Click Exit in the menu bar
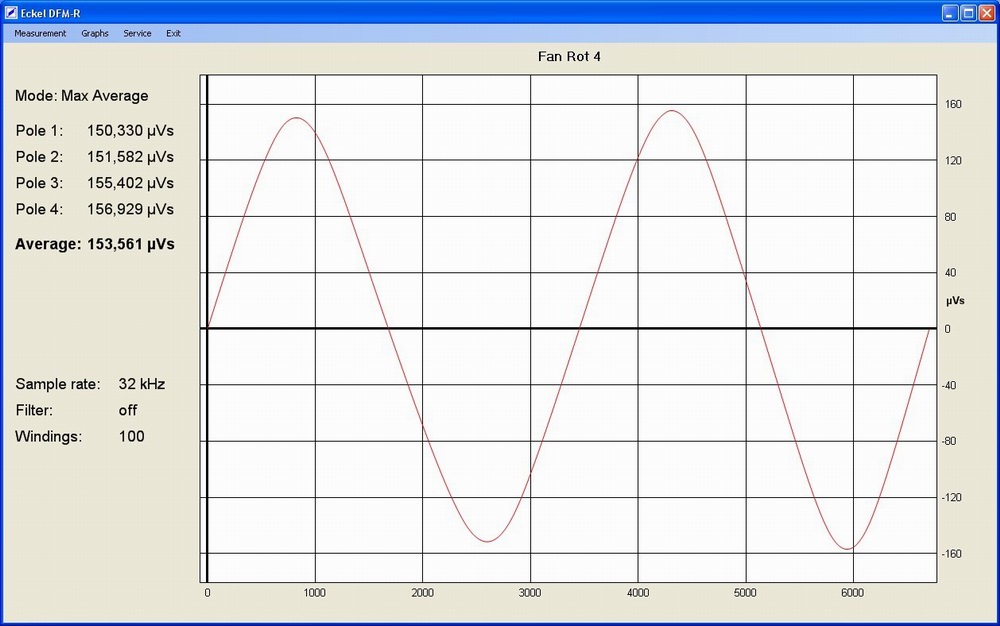The image size is (1000, 626). point(174,33)
